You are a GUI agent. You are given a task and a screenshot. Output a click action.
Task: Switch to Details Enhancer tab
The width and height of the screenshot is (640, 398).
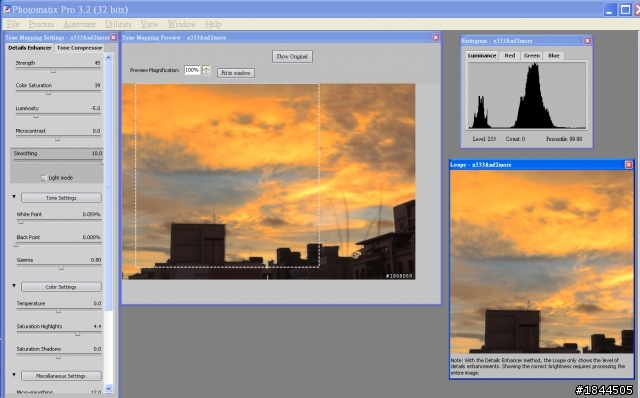click(30, 48)
